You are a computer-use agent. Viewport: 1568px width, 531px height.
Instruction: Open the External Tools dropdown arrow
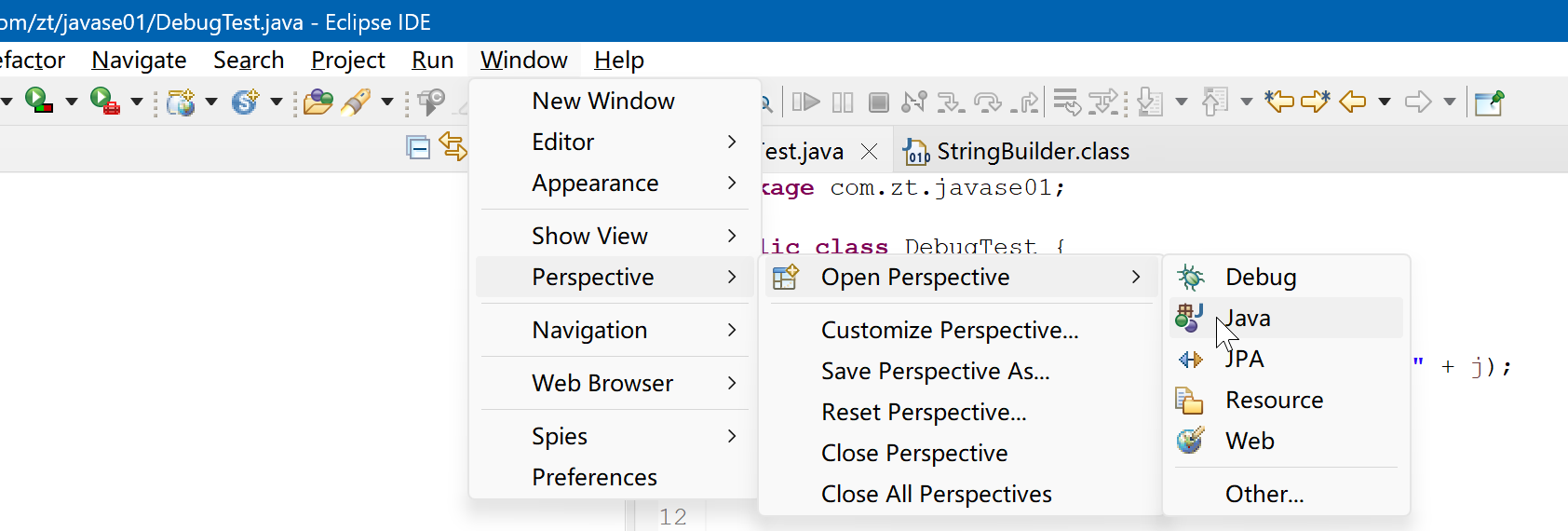136,102
